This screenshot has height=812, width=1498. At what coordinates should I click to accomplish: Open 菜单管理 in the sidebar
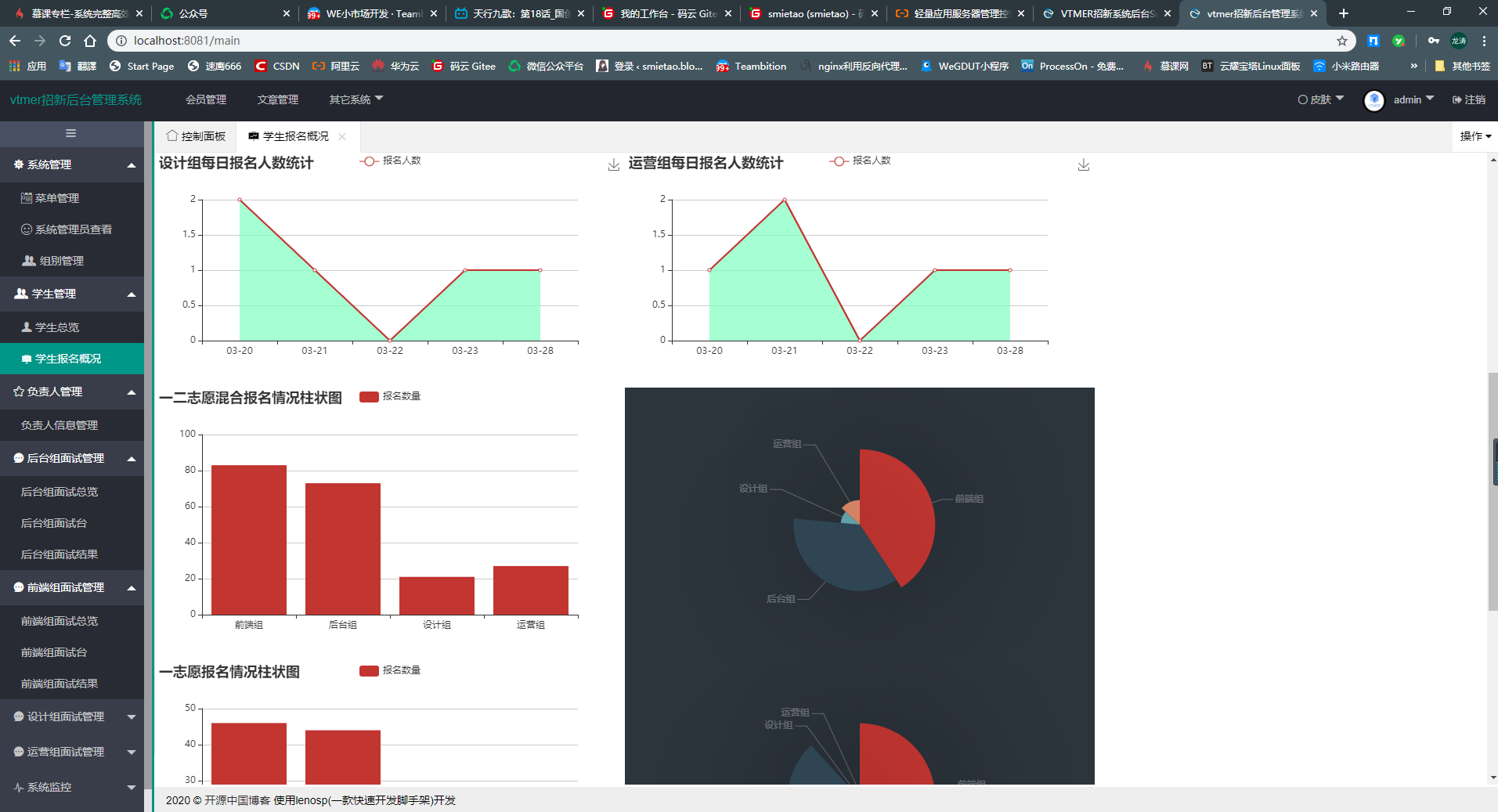72,198
